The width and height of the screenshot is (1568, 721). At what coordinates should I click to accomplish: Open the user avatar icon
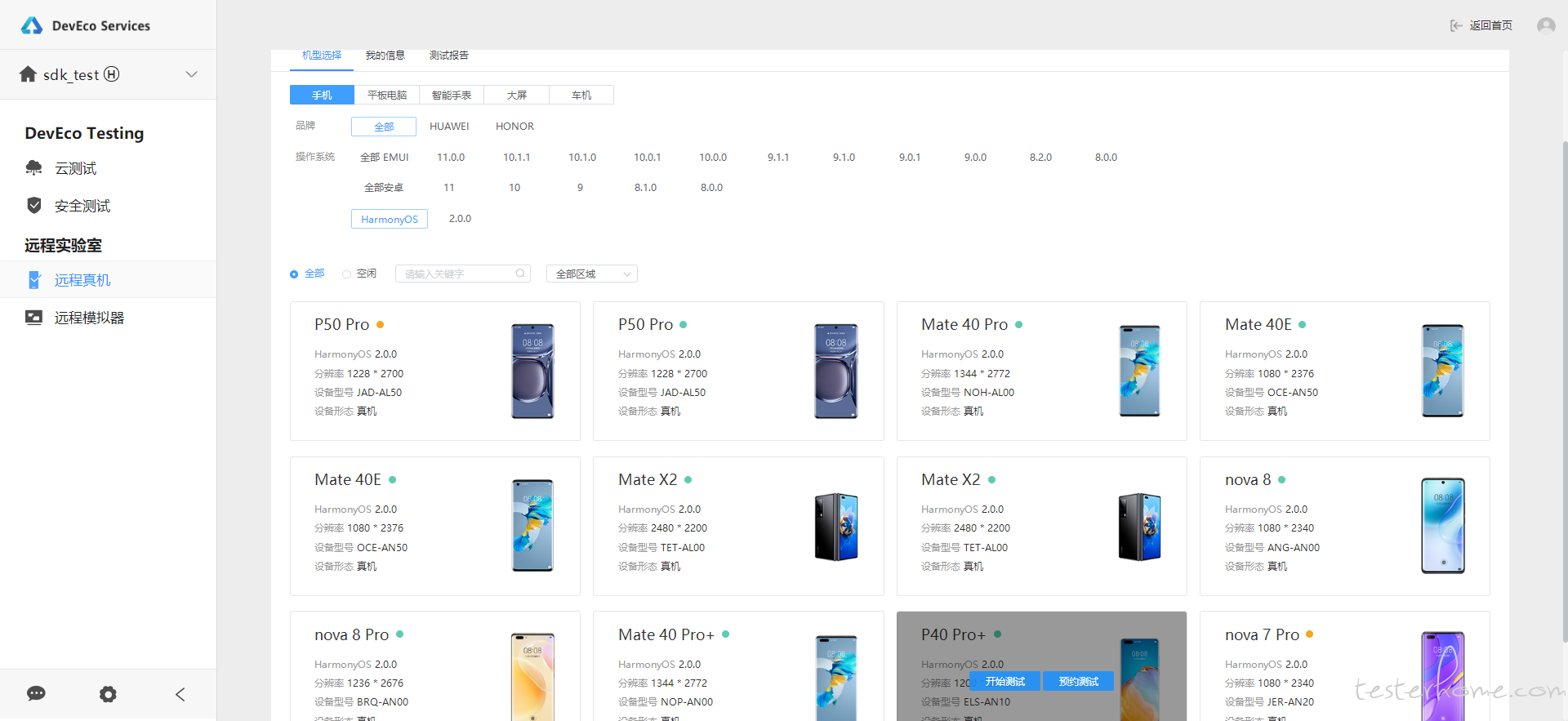click(1545, 25)
